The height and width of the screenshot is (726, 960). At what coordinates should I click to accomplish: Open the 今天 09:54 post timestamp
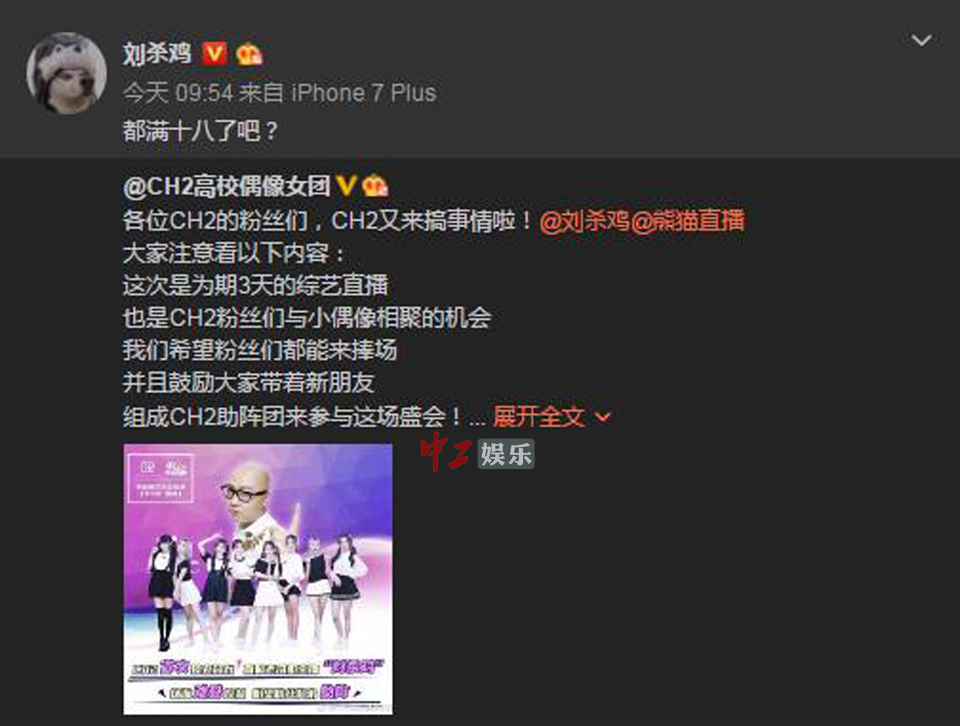(x=178, y=93)
